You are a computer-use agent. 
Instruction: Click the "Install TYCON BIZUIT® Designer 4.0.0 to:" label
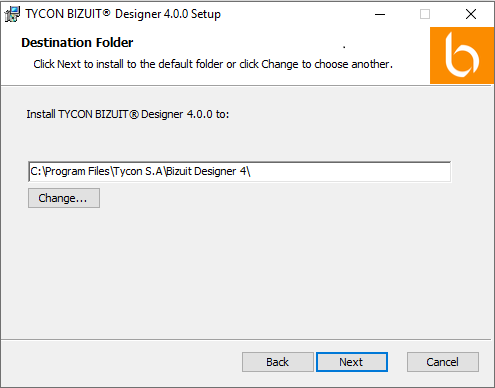point(128,114)
